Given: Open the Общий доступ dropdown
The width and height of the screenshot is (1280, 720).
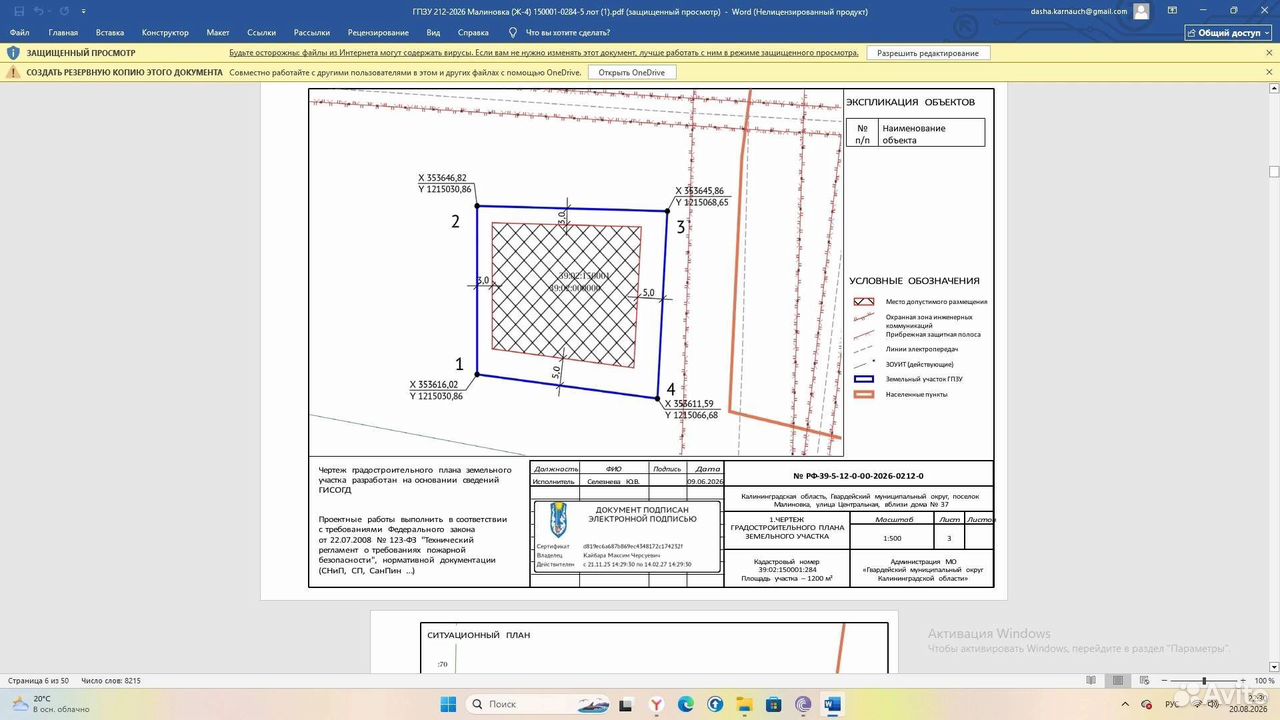Looking at the screenshot, I should [x=1228, y=32].
